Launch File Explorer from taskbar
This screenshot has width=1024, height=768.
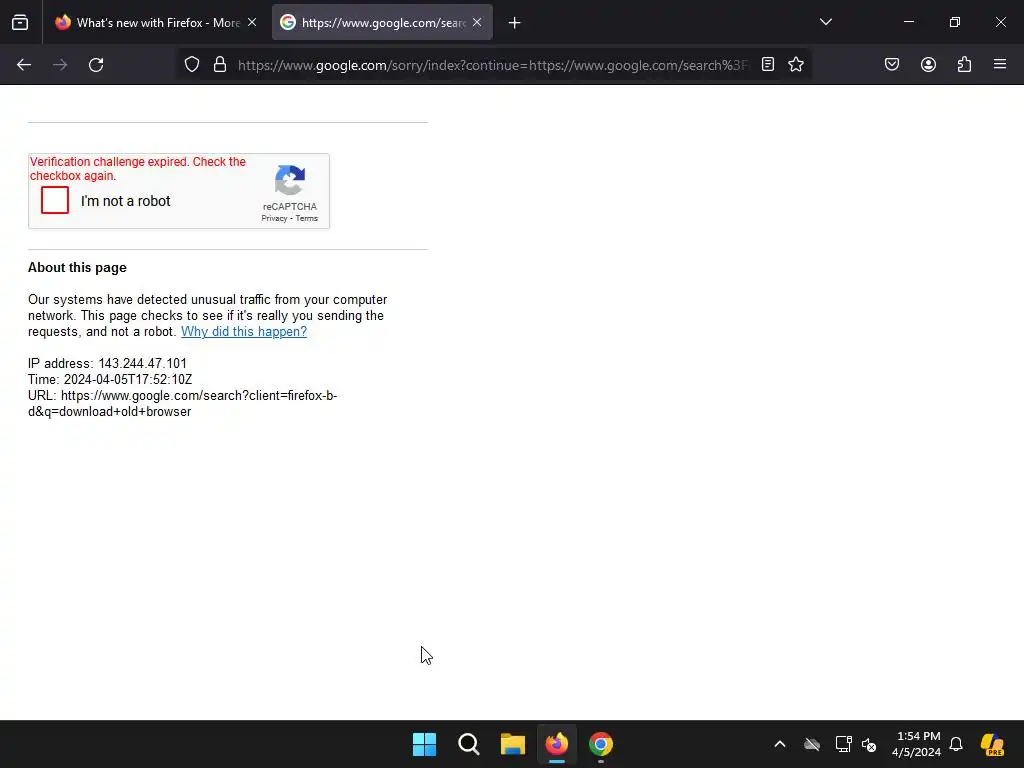click(513, 744)
